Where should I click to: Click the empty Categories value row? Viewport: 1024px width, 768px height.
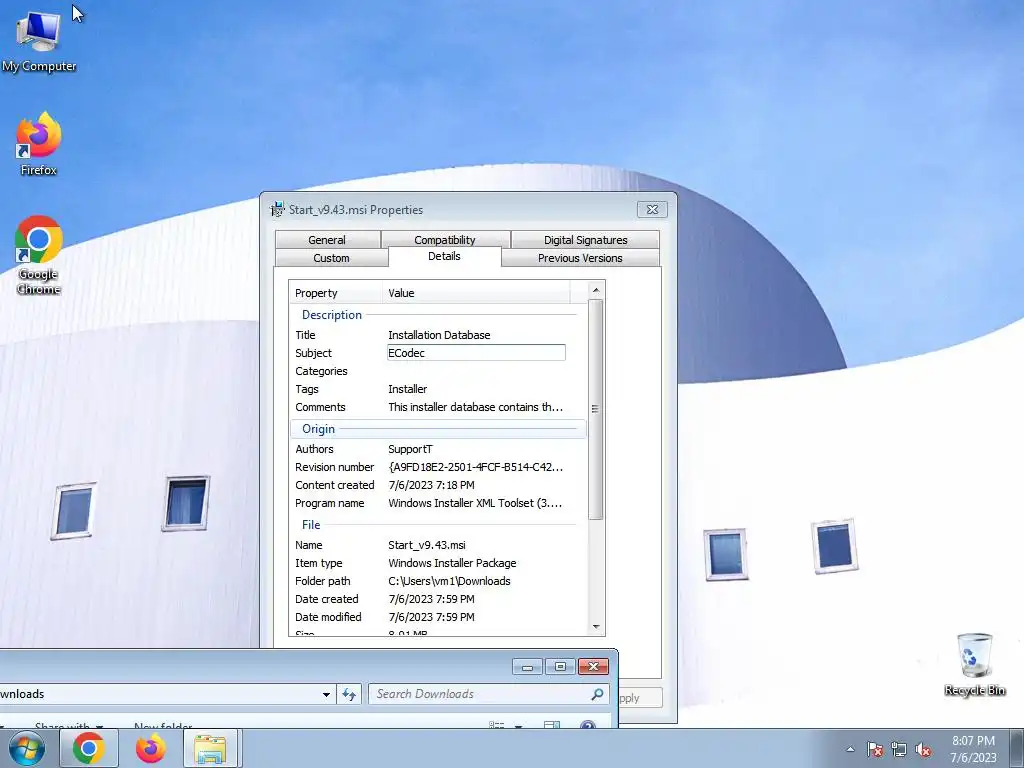tap(476, 371)
